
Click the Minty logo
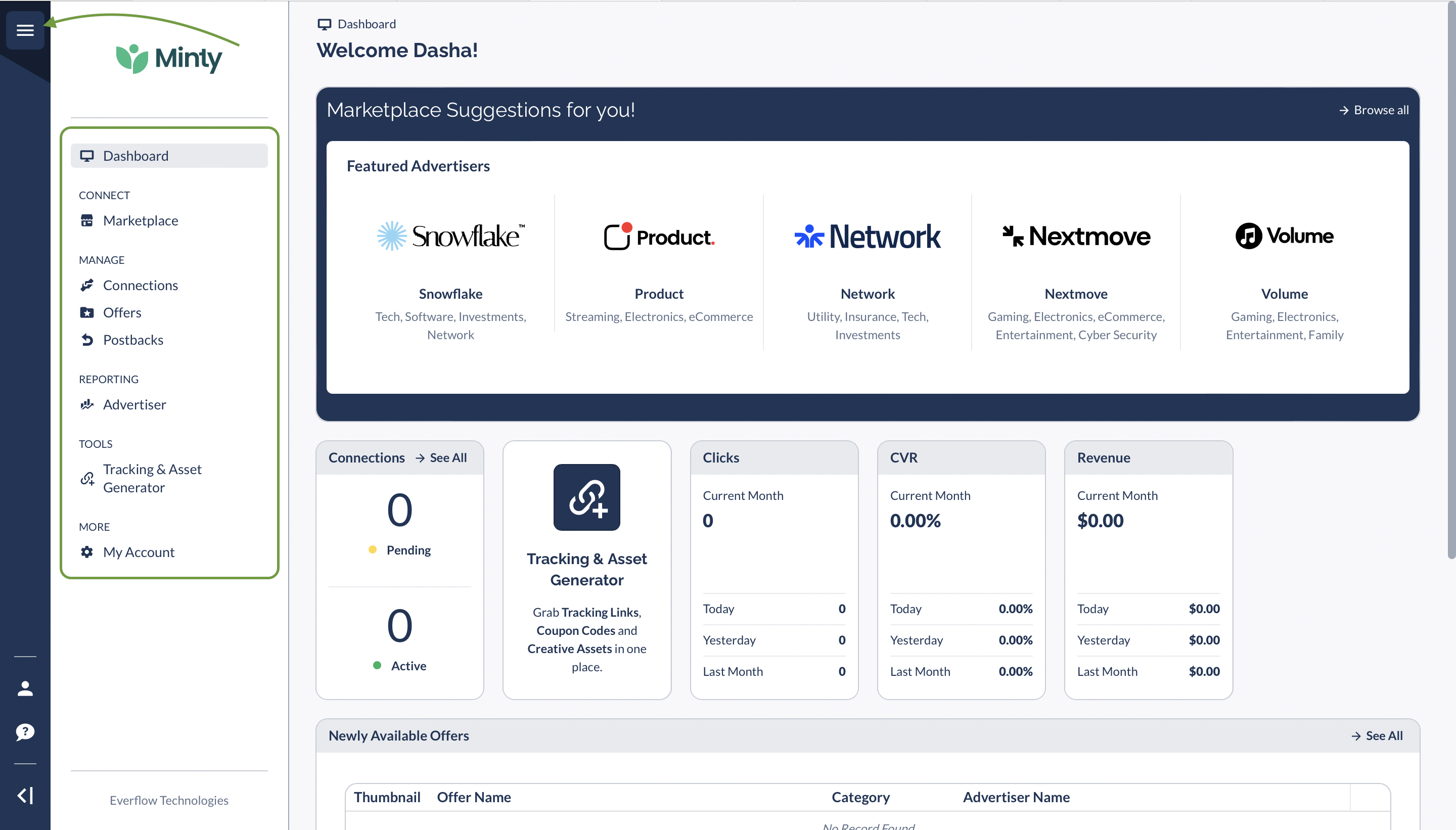pyautogui.click(x=169, y=59)
